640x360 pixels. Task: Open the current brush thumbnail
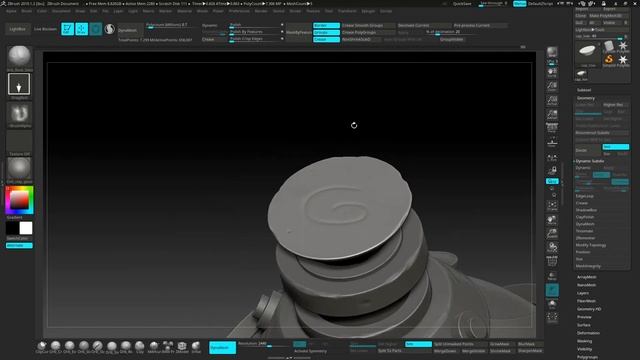pyautogui.click(x=19, y=57)
